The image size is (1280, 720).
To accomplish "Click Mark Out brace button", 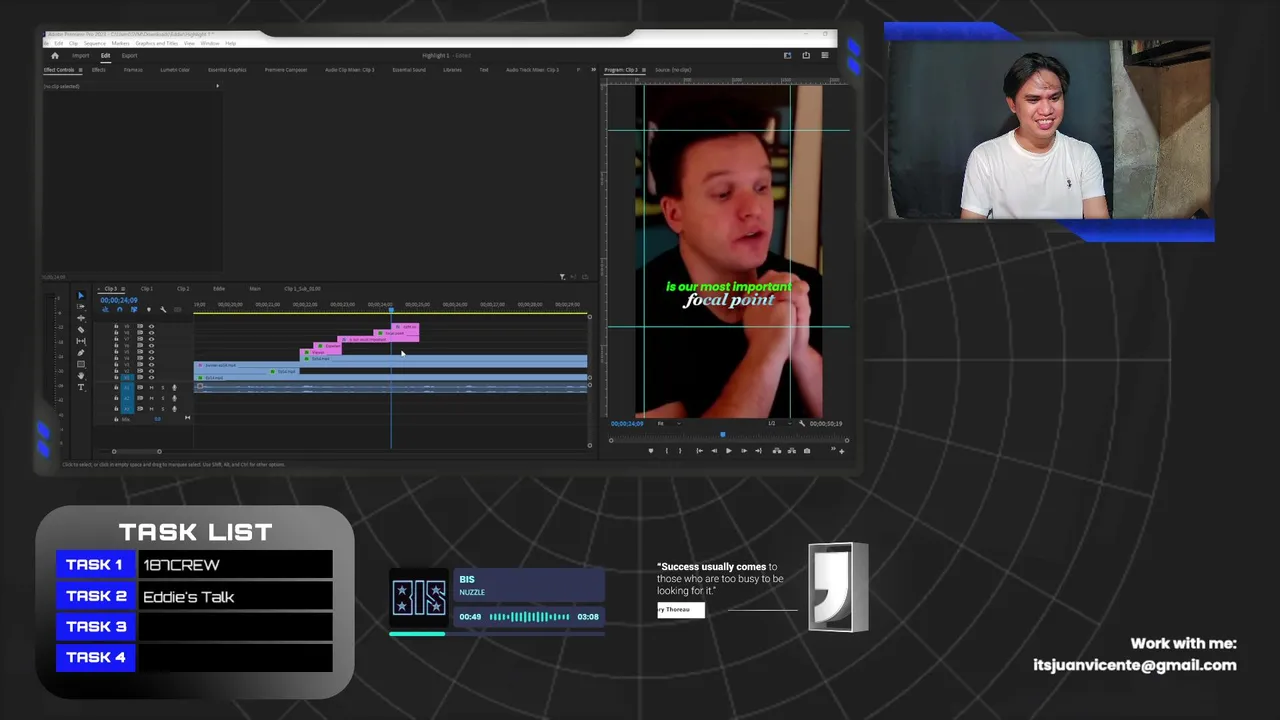I will click(680, 451).
